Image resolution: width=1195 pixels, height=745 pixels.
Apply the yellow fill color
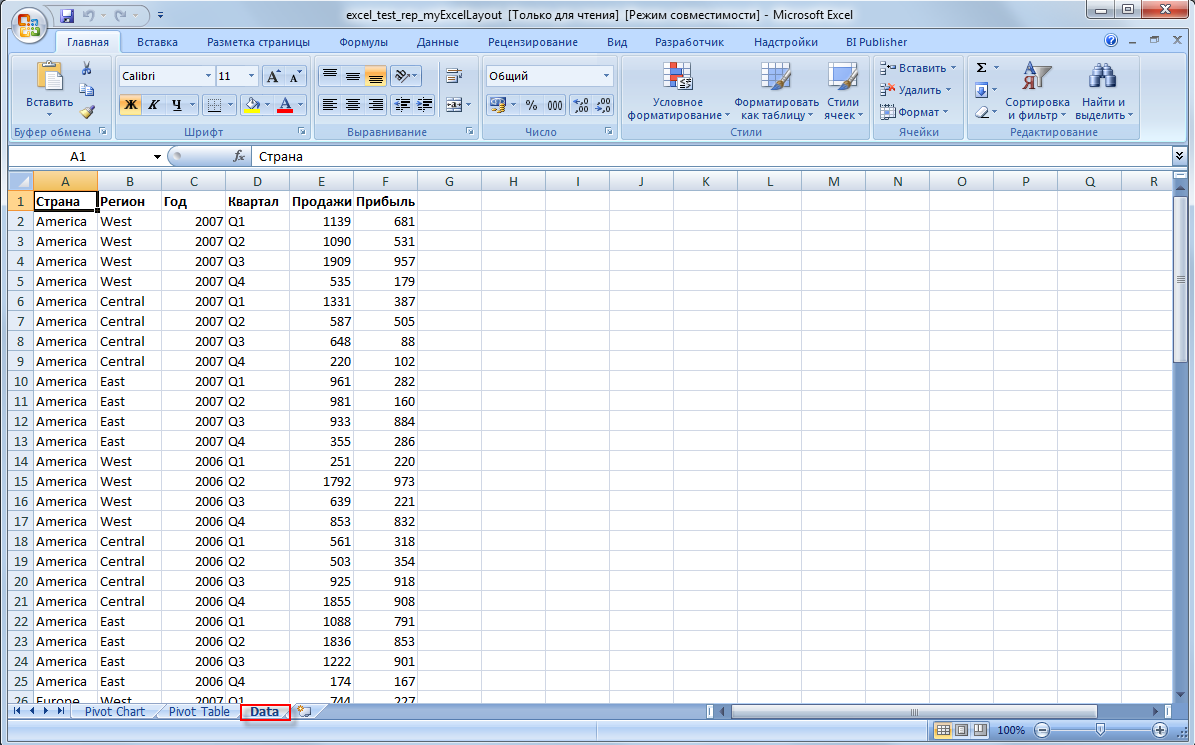point(251,104)
